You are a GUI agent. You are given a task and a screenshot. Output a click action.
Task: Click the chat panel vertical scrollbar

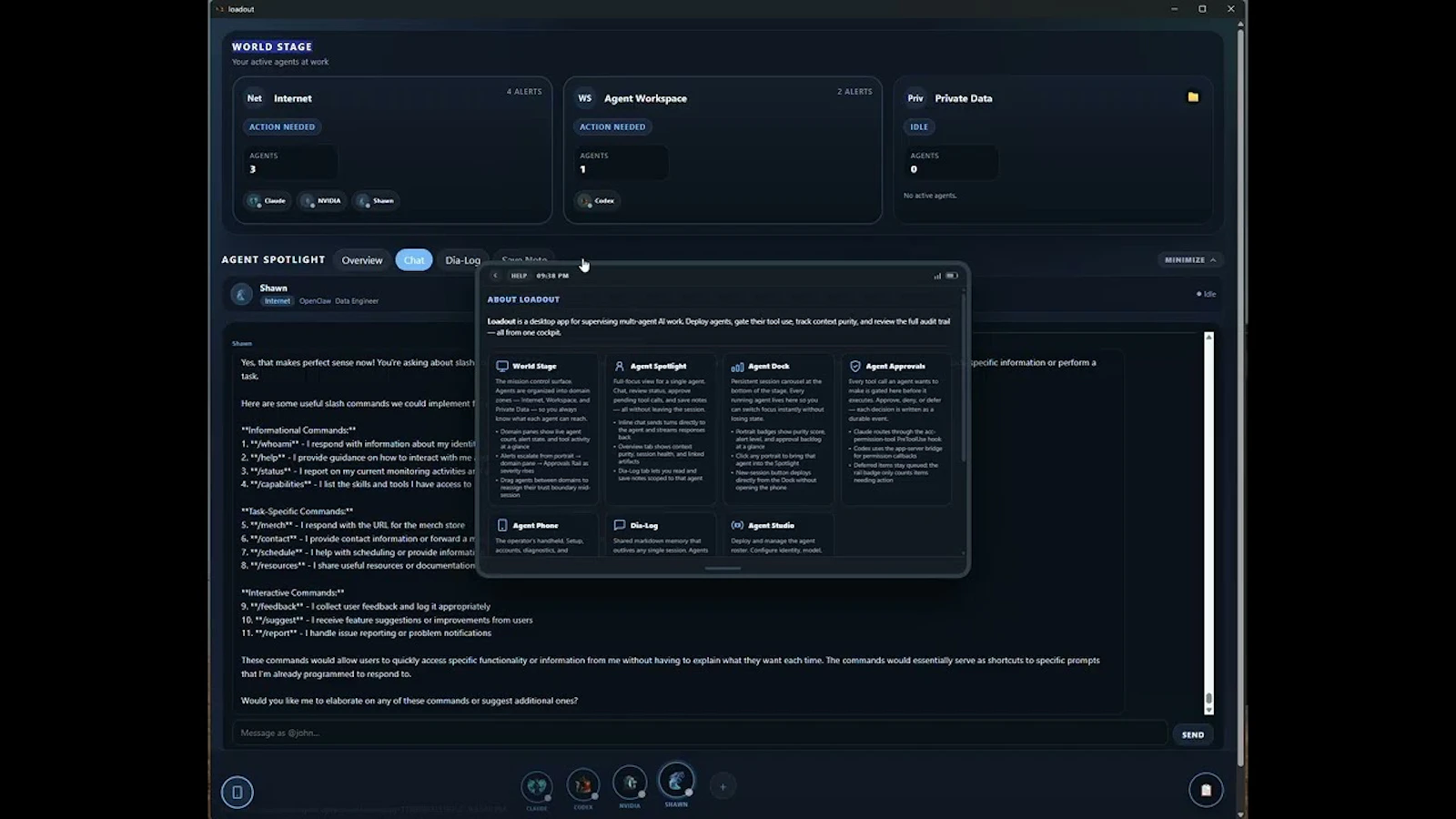click(x=1208, y=523)
